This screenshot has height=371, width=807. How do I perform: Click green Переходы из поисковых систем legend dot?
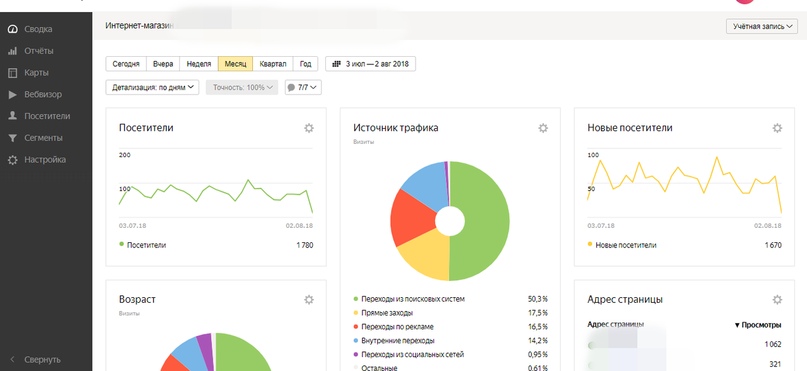point(356,298)
